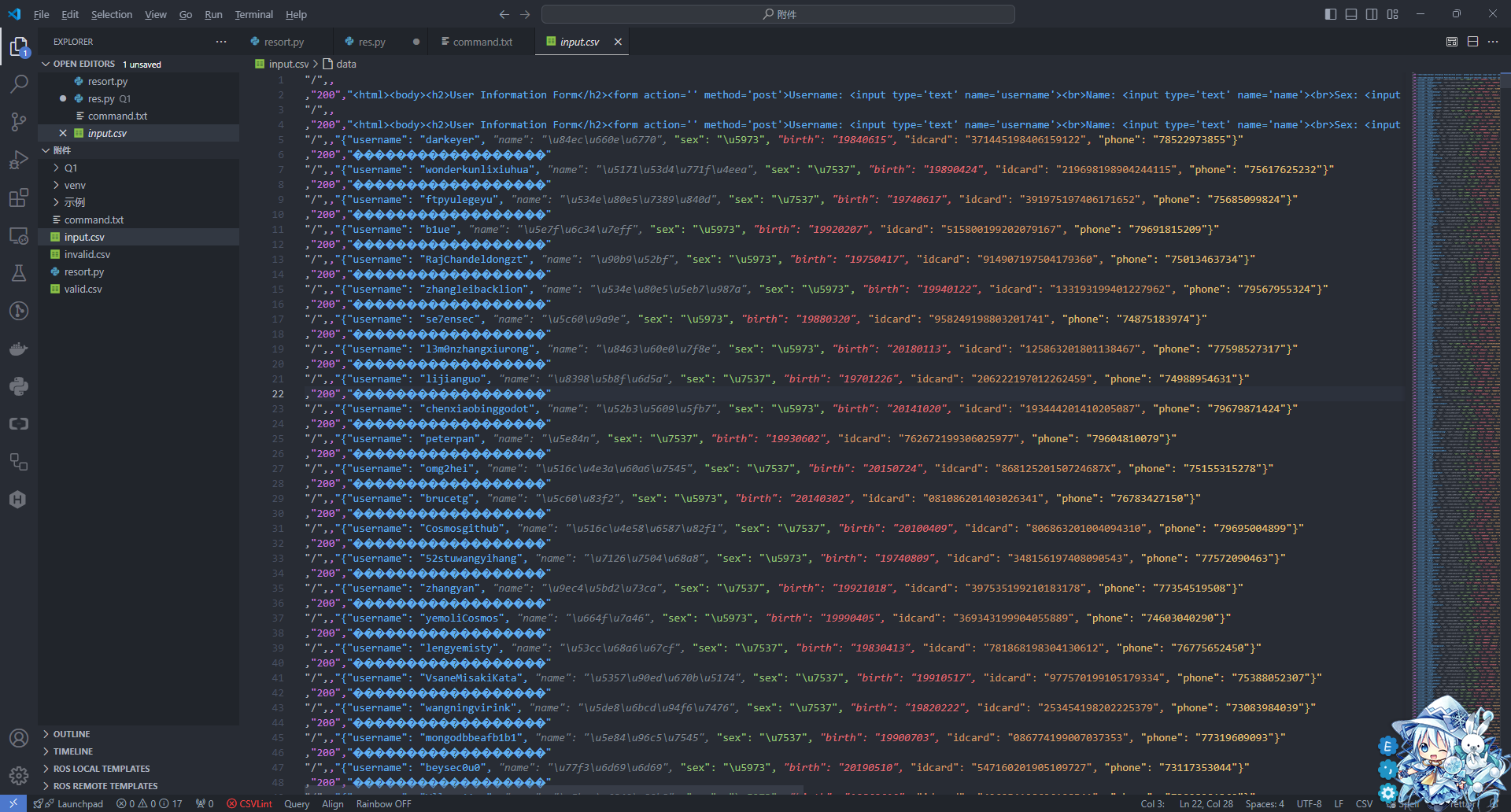Open Run and Debug view
Screen dimensions: 1511x812
coord(19,160)
